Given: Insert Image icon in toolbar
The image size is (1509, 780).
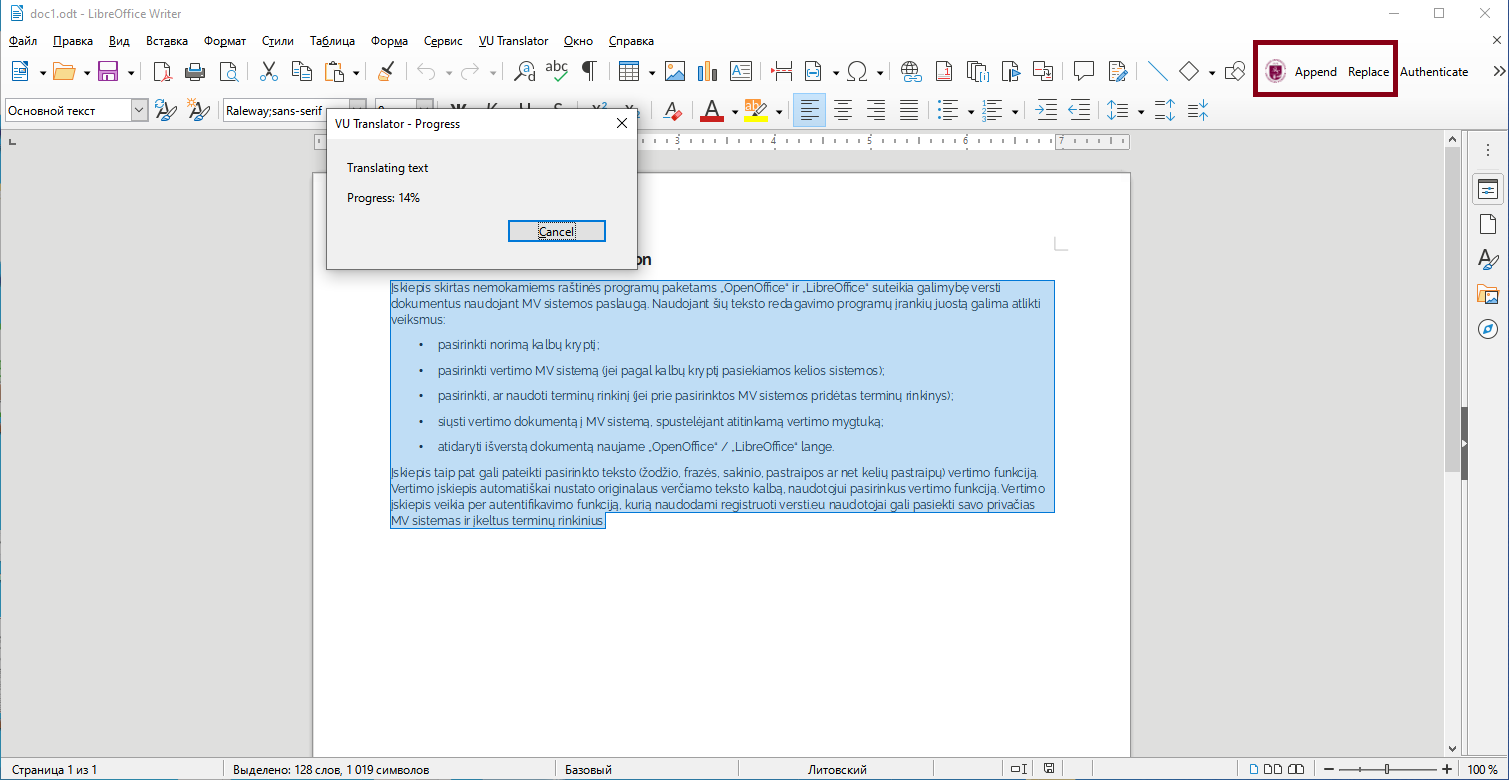Looking at the screenshot, I should pyautogui.click(x=675, y=72).
